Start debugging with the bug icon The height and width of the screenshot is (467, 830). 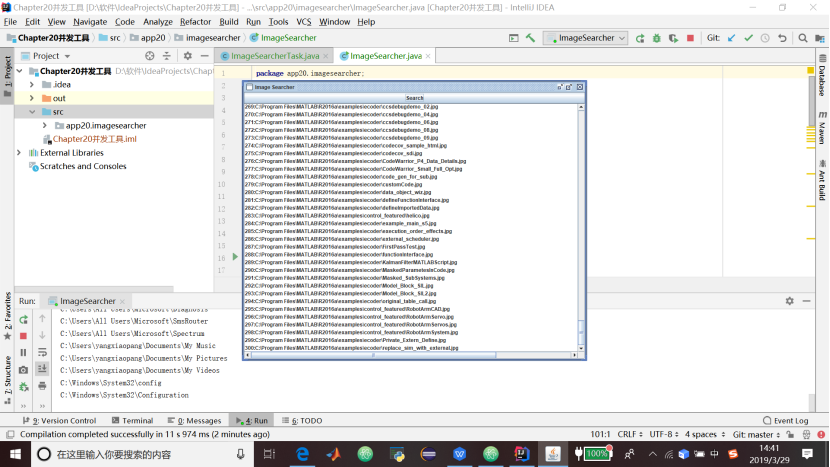click(x=656, y=38)
